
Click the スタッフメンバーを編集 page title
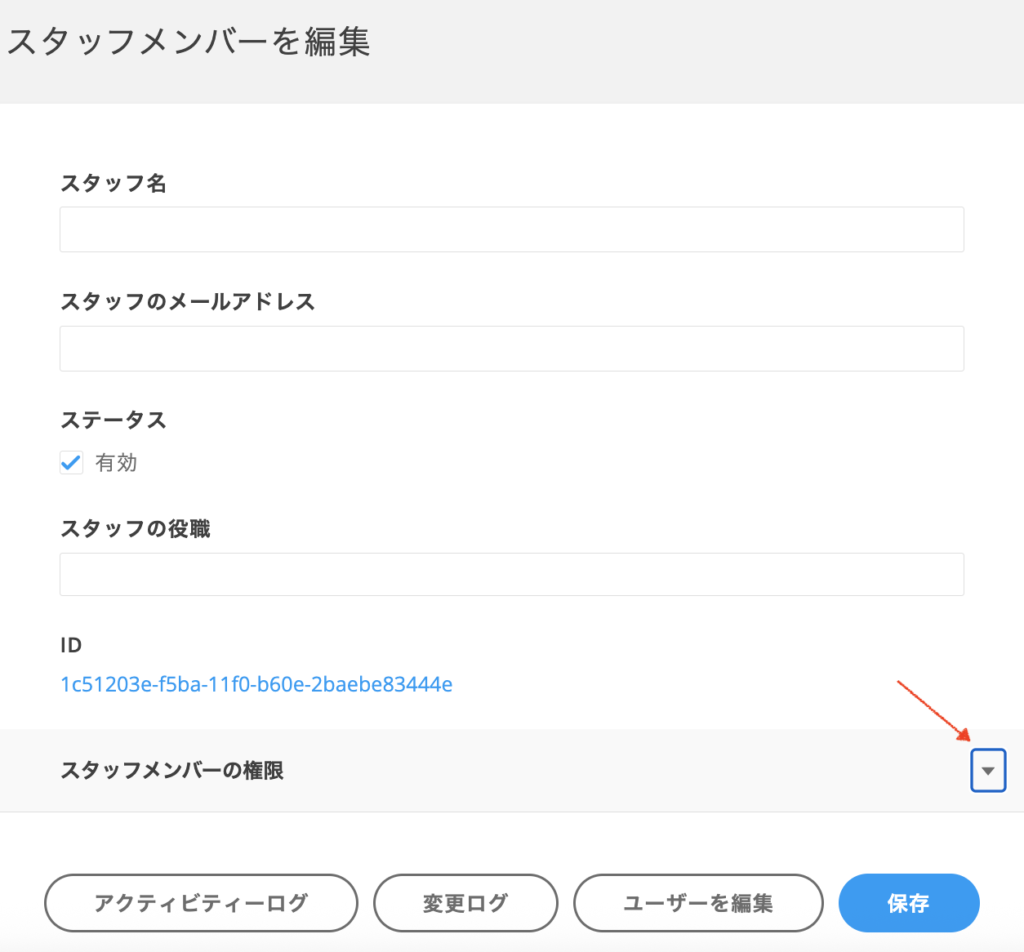(189, 42)
